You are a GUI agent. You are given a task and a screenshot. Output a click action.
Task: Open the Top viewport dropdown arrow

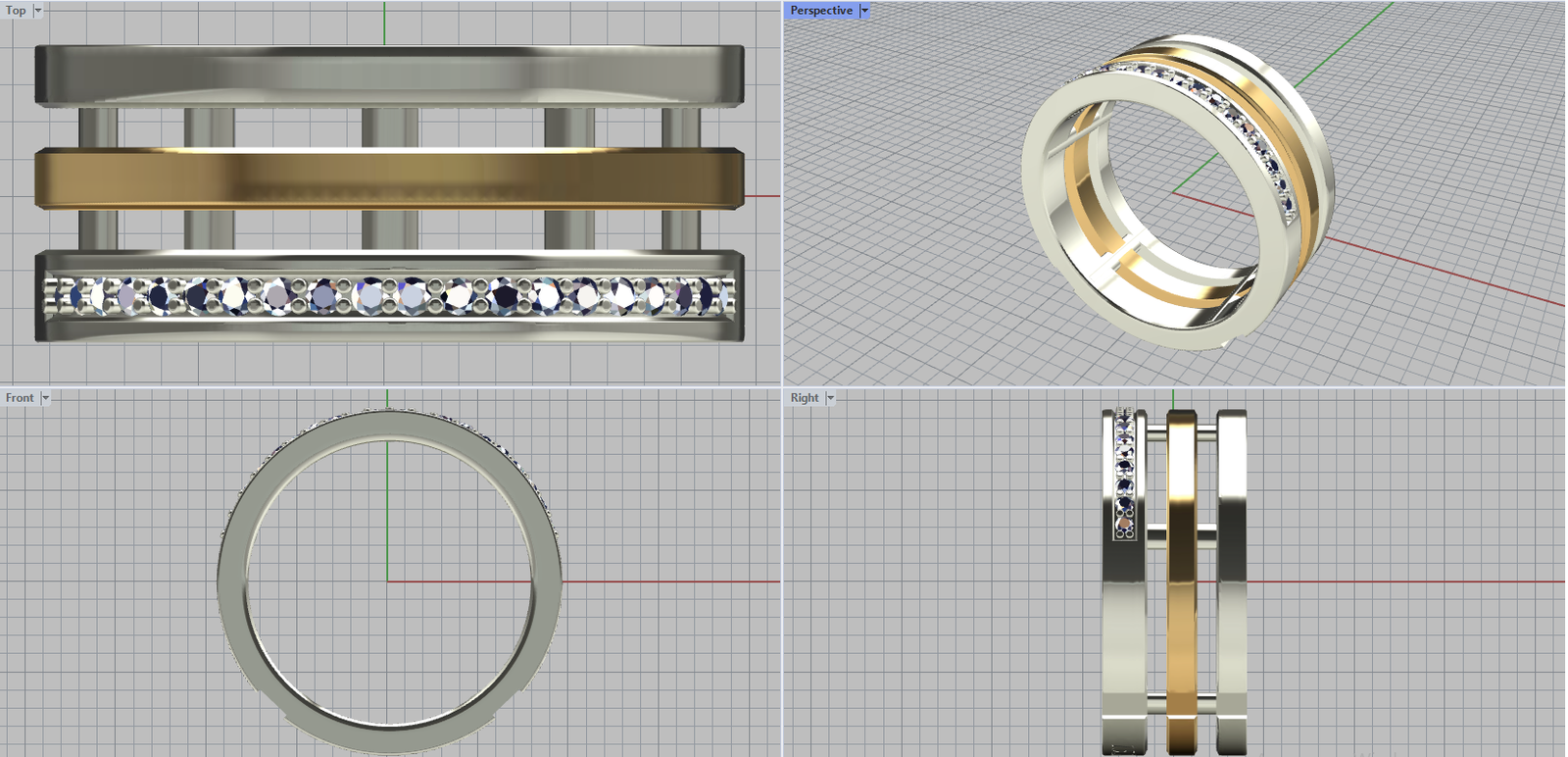tap(38, 11)
